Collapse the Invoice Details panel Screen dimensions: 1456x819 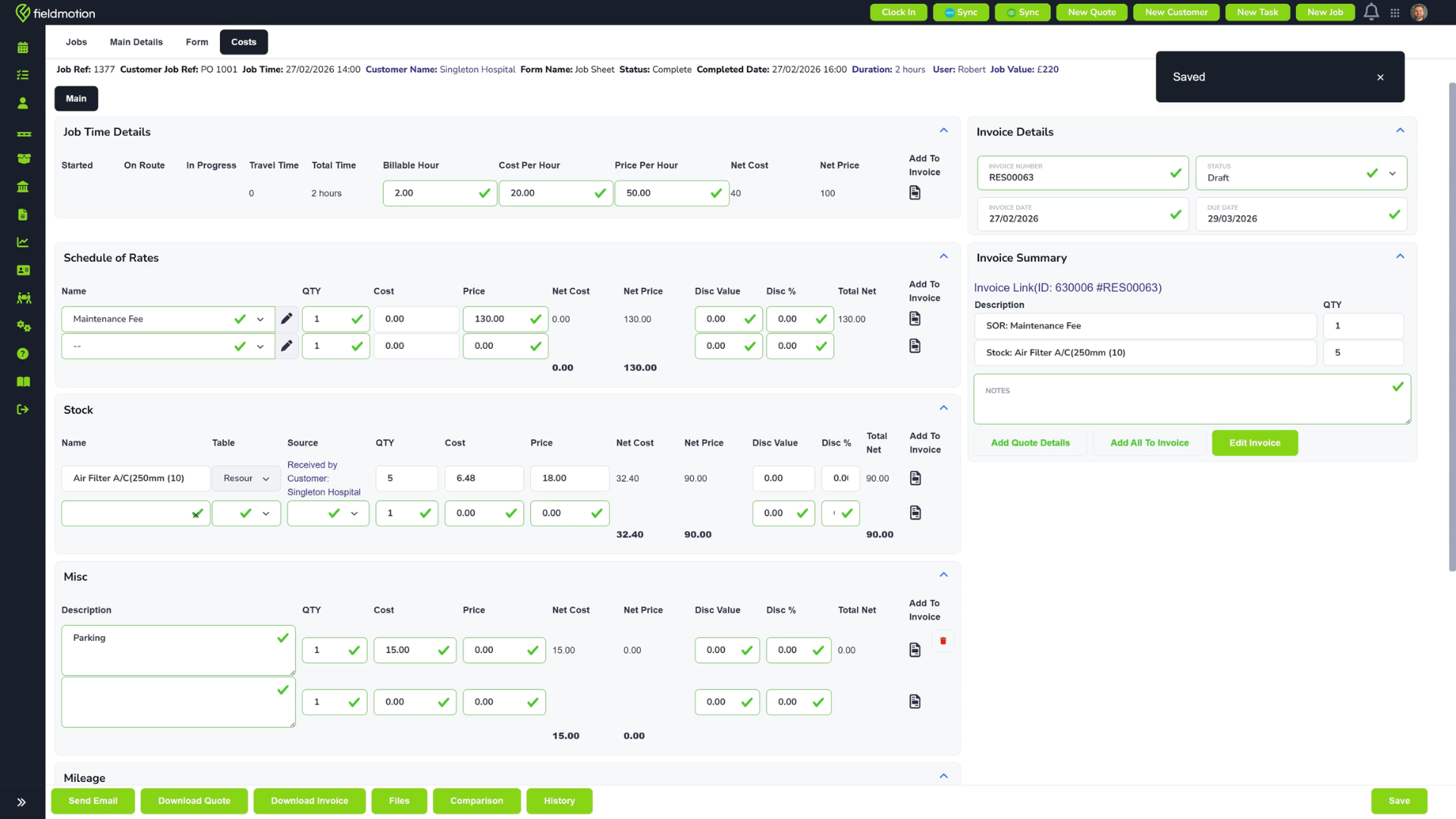[x=1400, y=130]
